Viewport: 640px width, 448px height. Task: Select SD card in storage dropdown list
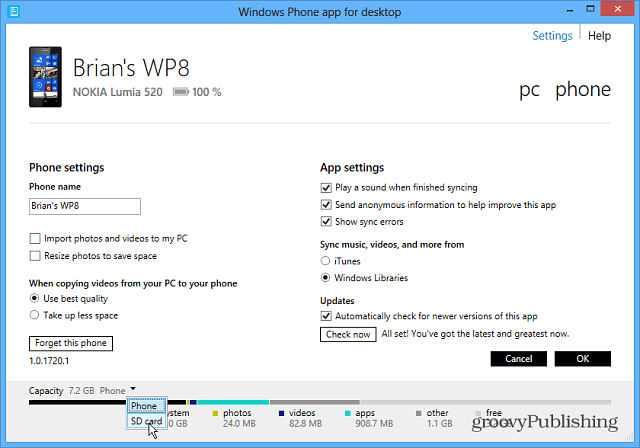146,421
